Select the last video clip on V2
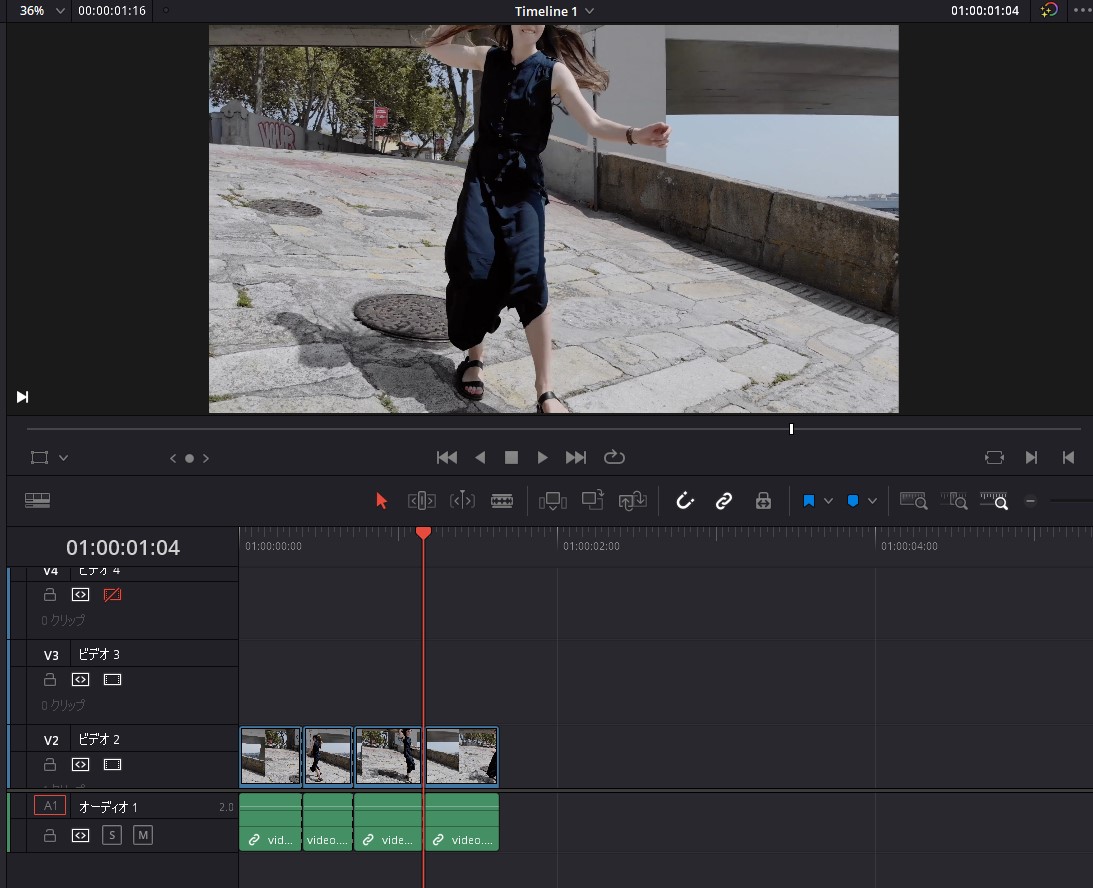This screenshot has height=888, width=1093. pos(461,756)
